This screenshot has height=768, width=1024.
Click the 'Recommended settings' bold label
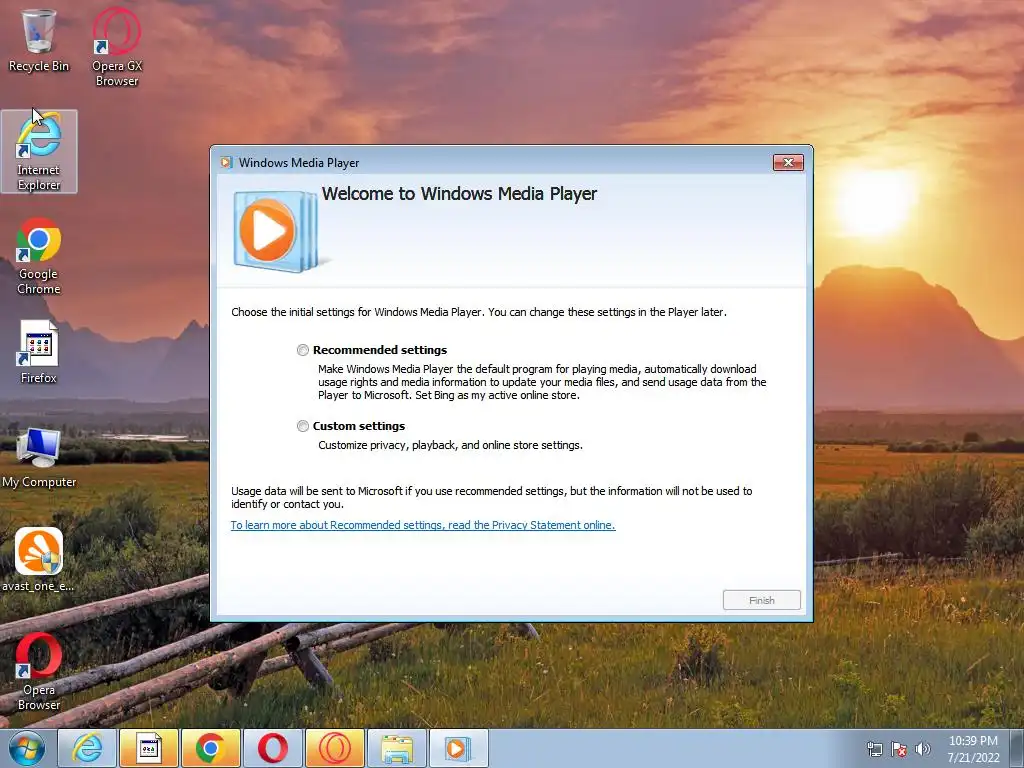click(380, 350)
